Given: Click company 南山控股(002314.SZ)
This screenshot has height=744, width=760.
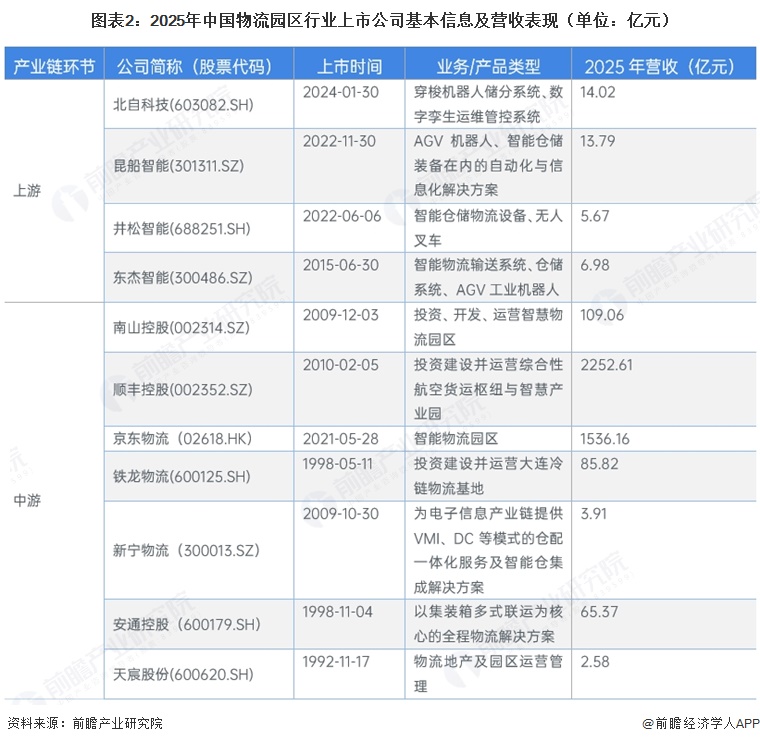Looking at the screenshot, I should [181, 328].
